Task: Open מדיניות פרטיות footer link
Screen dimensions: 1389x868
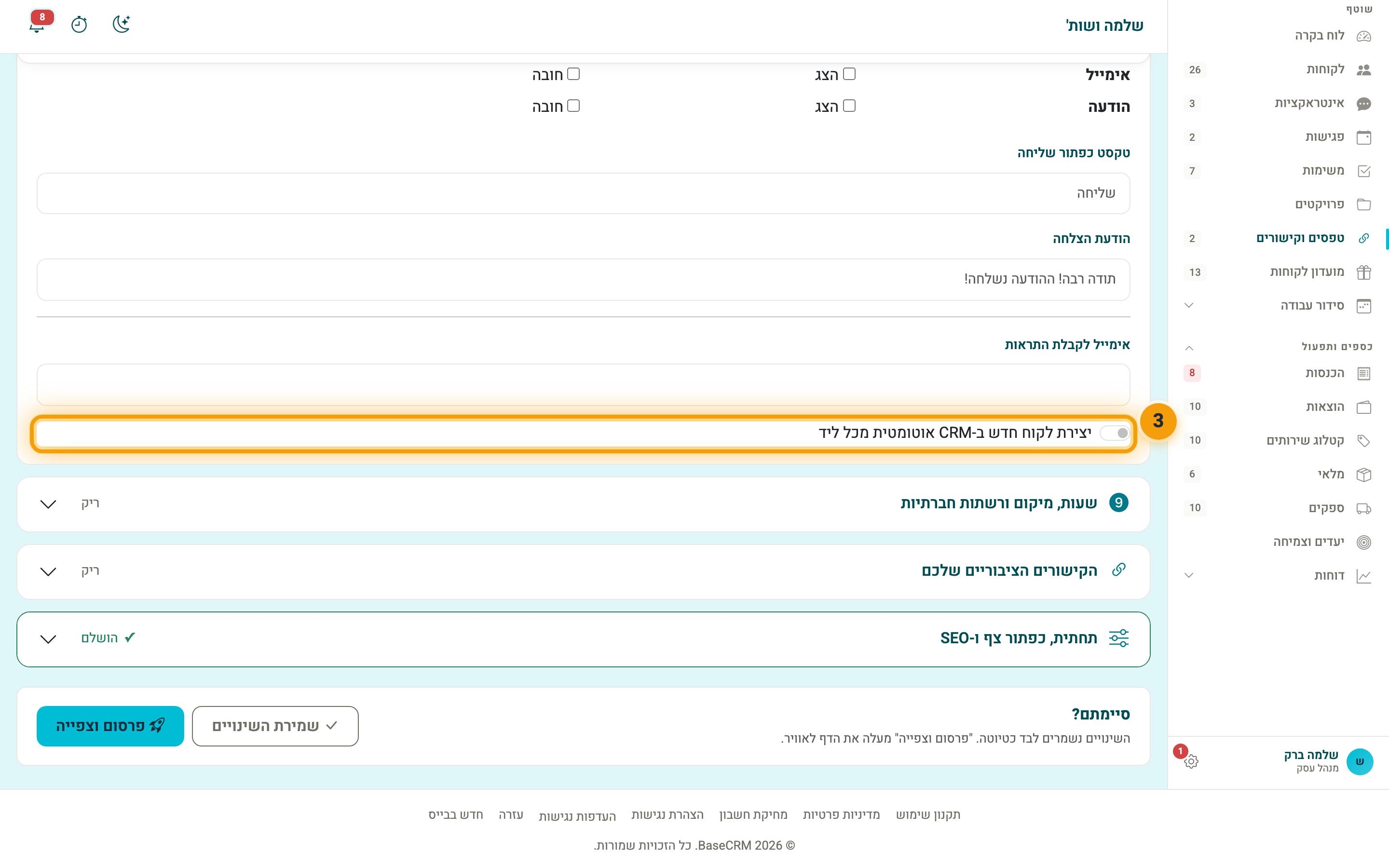Action: 841,814
